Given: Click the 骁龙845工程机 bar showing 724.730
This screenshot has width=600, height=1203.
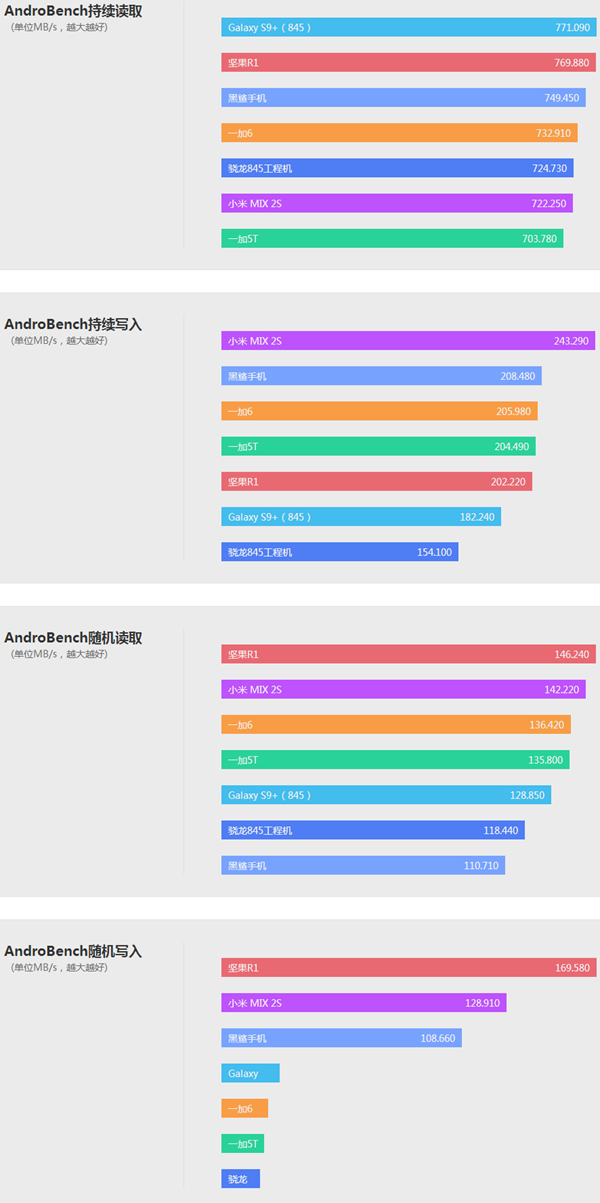Looking at the screenshot, I should coord(397,168).
